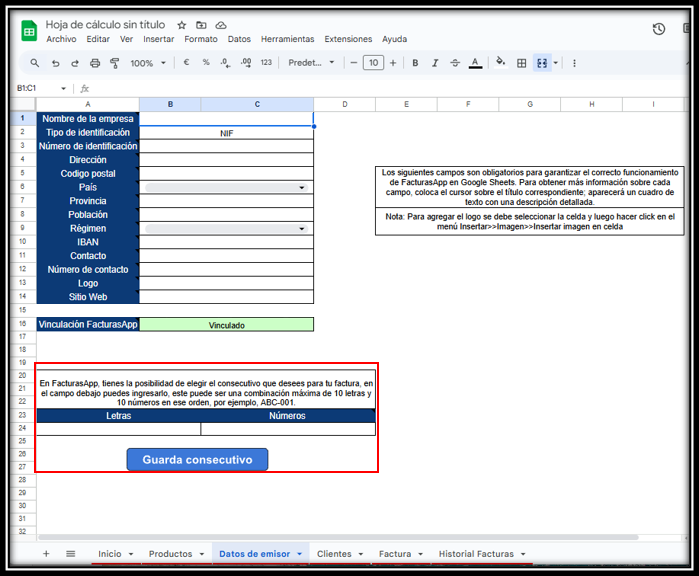Toggle strikethrough formatting
The image size is (699, 576).
pyautogui.click(x=454, y=63)
